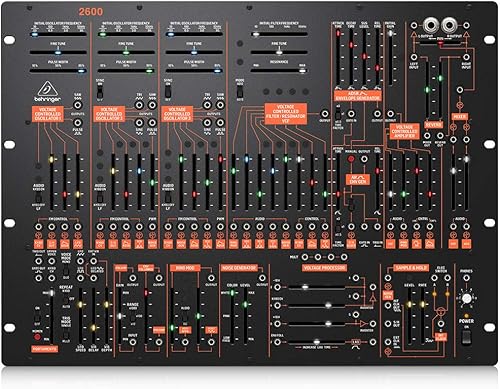Click the Left Input jack
Image resolution: width=500 pixels, height=389 pixels.
click(x=414, y=57)
